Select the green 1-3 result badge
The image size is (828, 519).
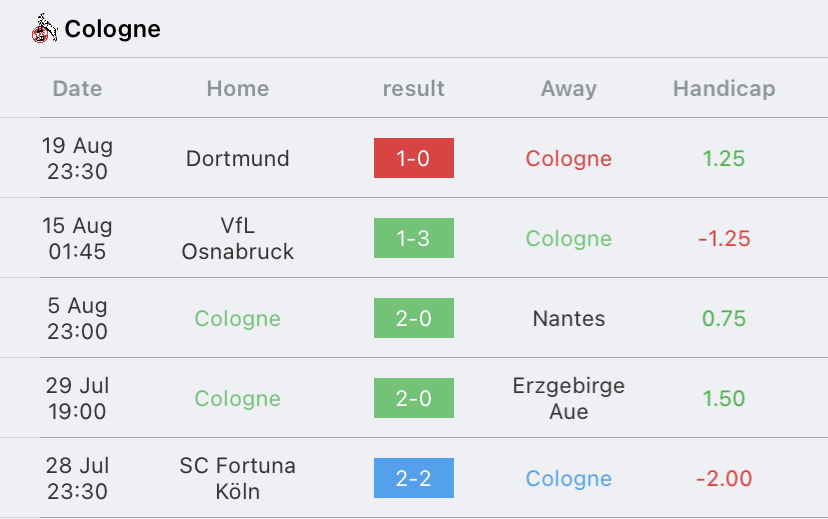click(413, 238)
